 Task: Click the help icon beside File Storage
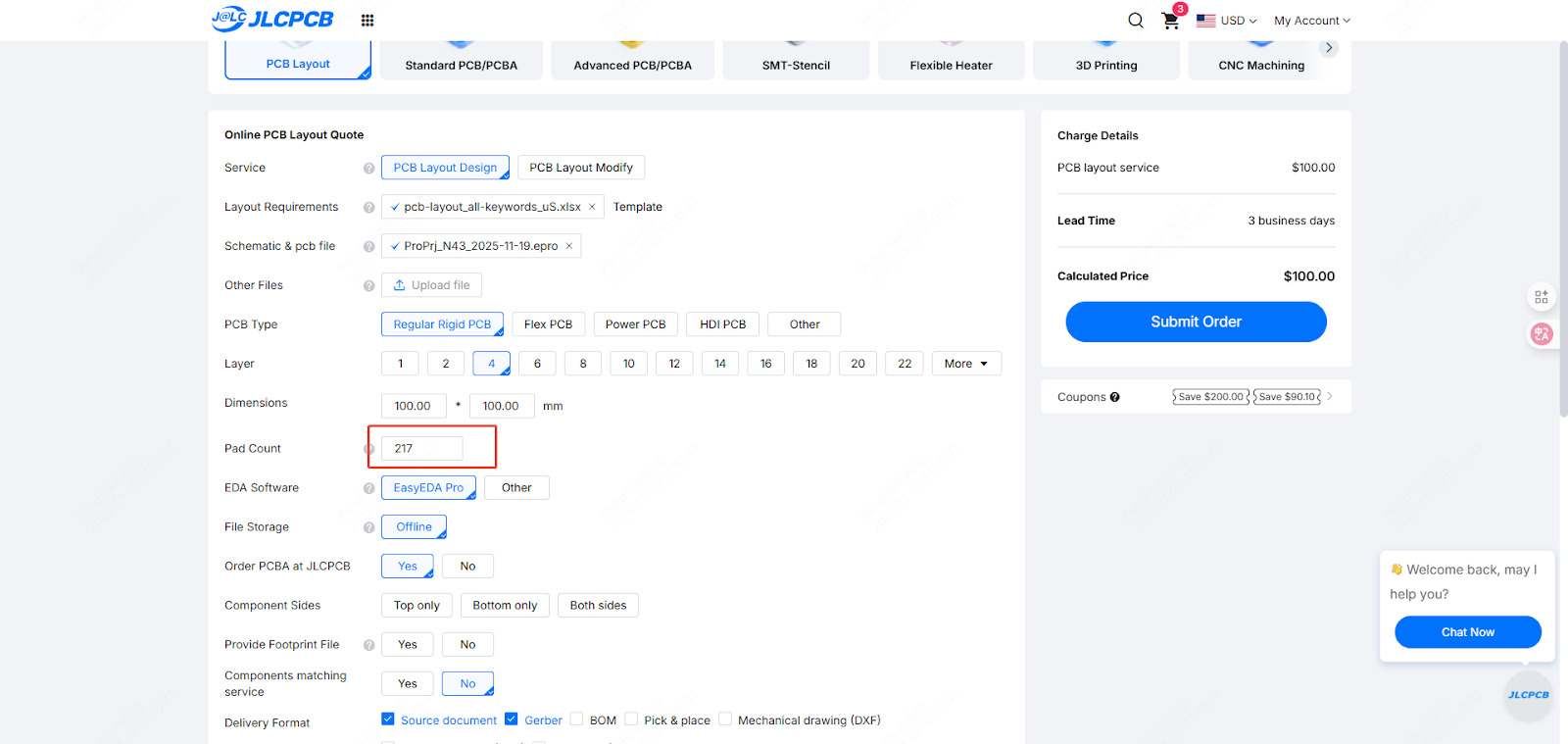[x=369, y=527]
